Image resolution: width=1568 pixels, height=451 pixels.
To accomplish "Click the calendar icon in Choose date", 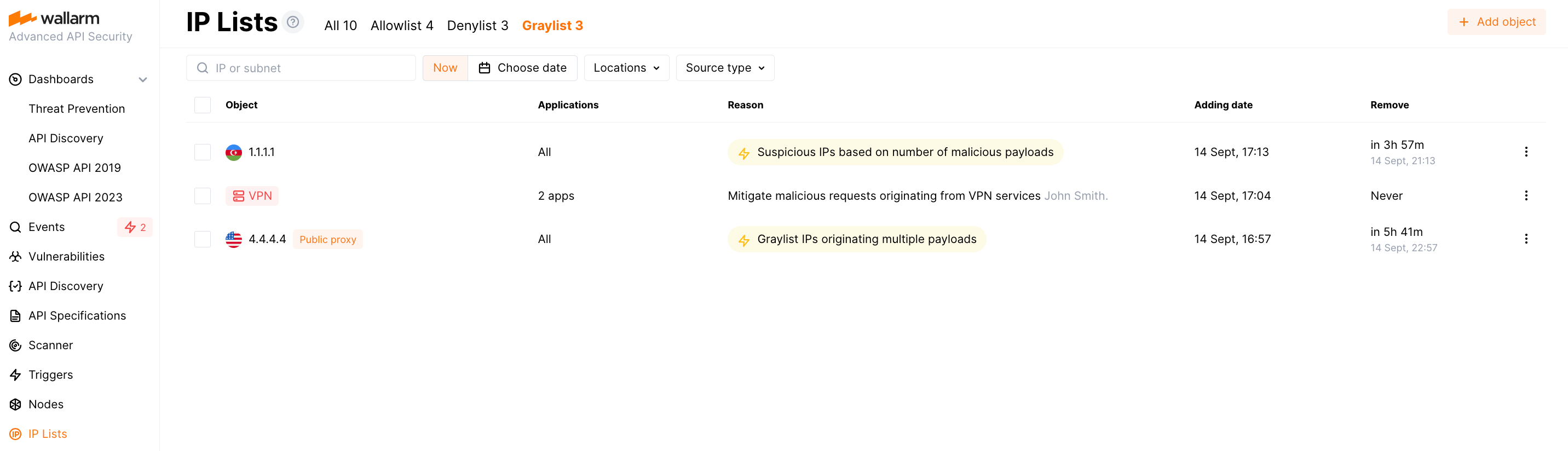I will tap(485, 68).
